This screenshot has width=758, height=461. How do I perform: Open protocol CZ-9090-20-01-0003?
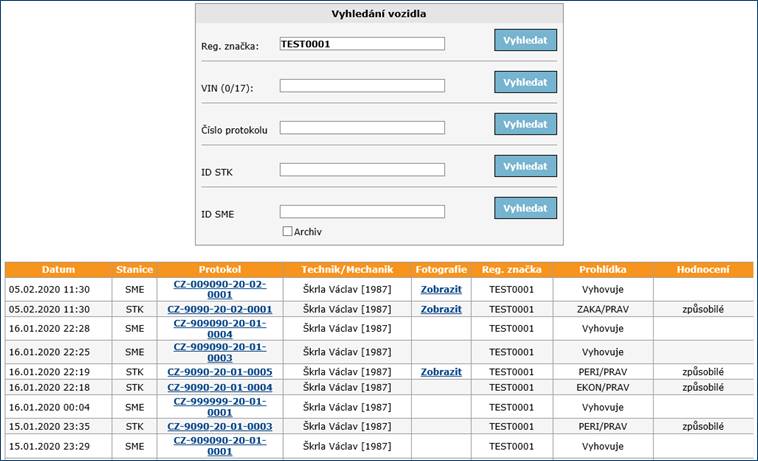click(220, 427)
